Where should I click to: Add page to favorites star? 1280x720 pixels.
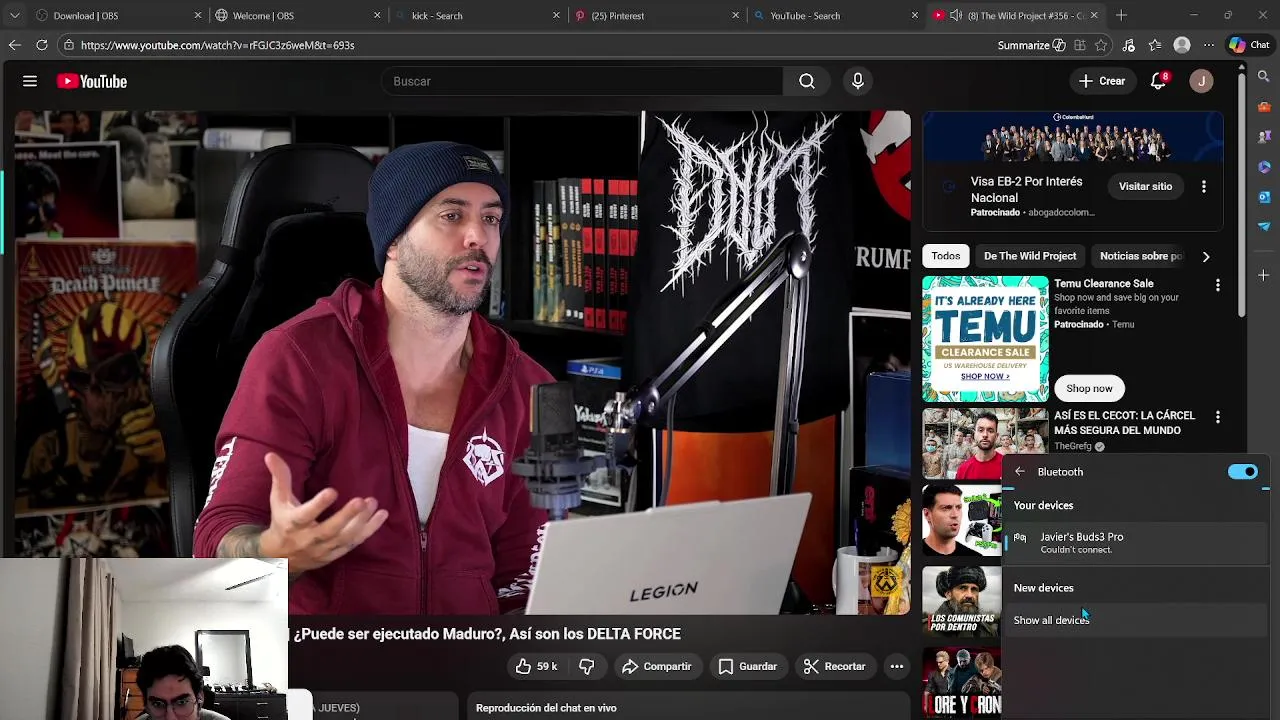[x=1101, y=45]
